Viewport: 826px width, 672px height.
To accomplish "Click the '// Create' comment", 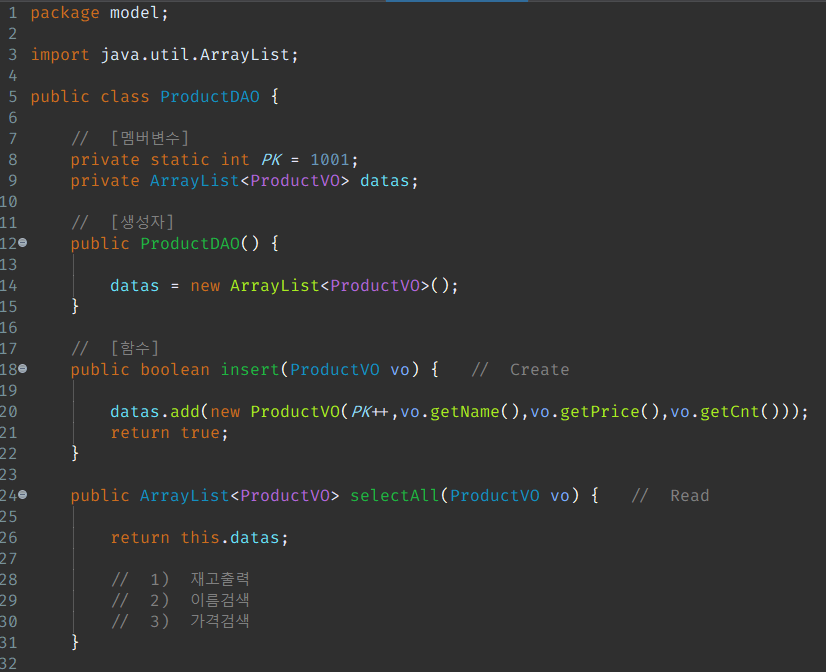I will tap(520, 369).
